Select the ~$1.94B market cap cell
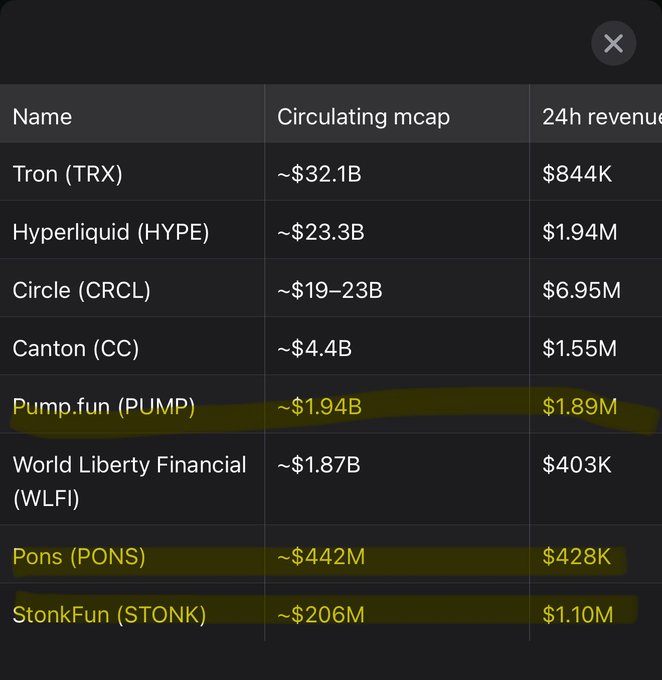662x680 pixels. 397,404
